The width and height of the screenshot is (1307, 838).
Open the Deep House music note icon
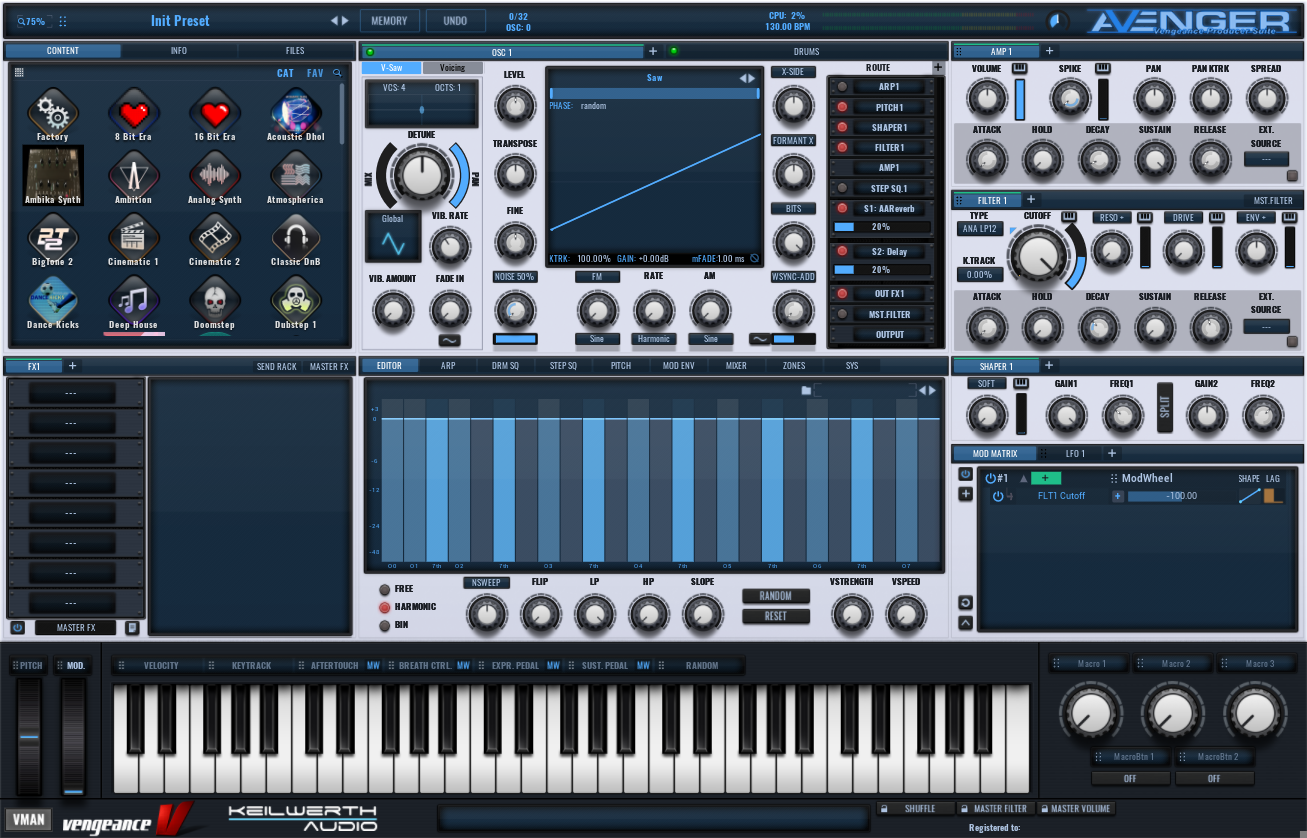click(133, 299)
